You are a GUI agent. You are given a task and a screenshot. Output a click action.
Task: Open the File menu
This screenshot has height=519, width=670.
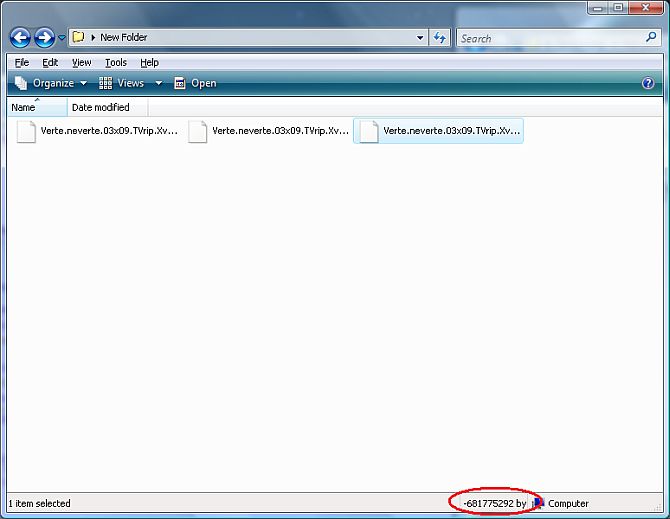point(22,63)
